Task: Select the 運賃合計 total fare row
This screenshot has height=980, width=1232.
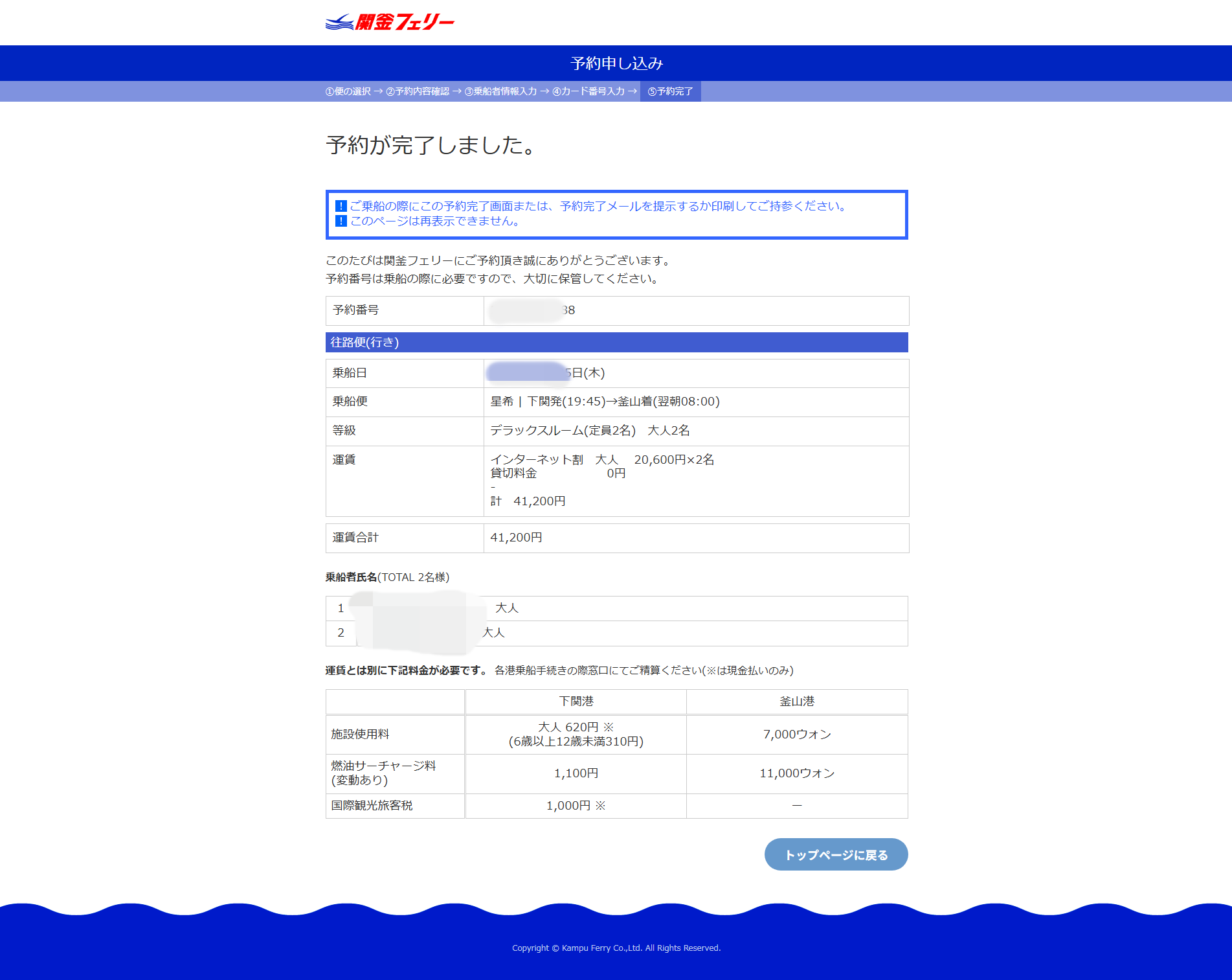Action: 616,537
